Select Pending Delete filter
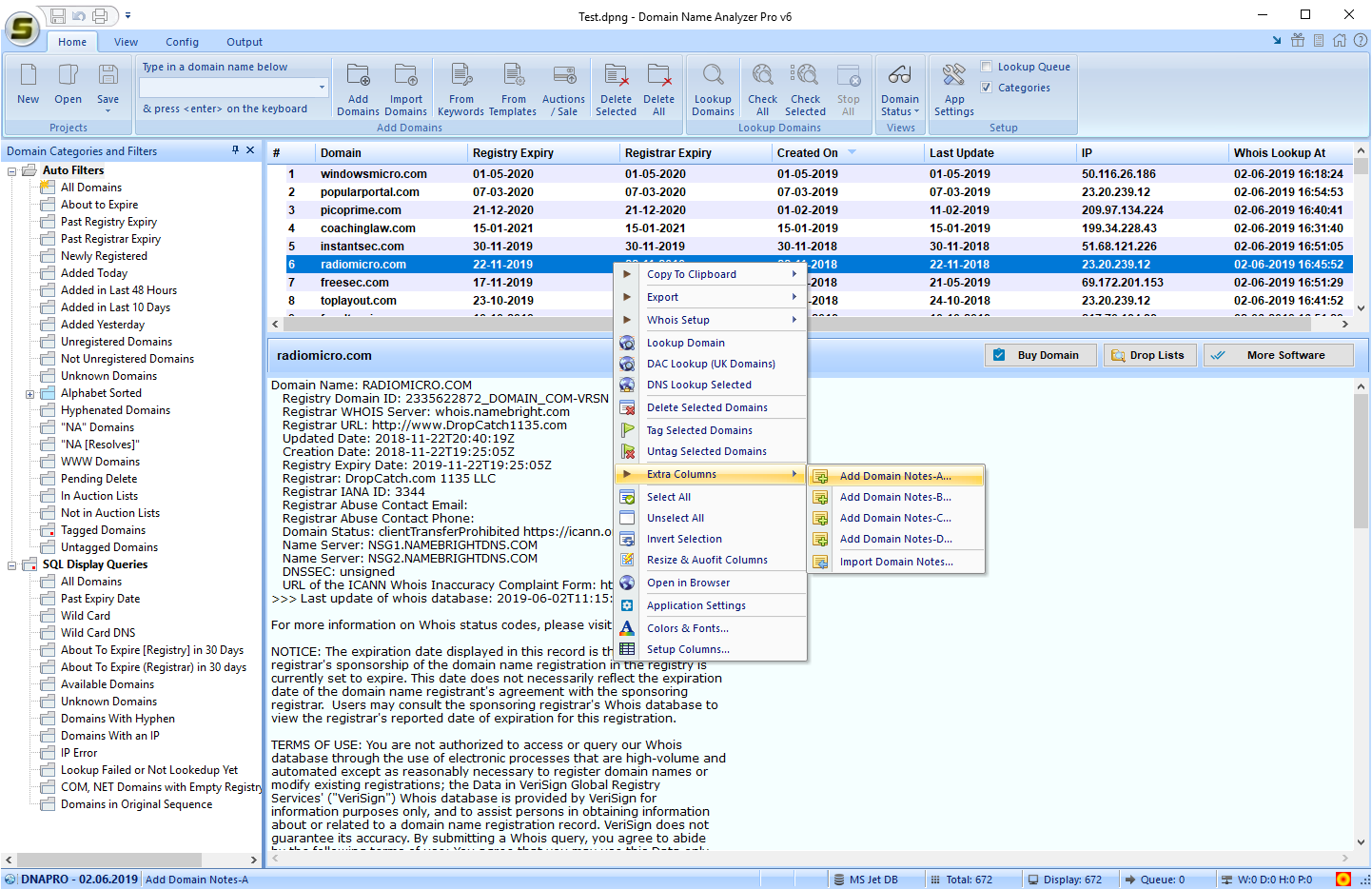The width and height of the screenshot is (1372, 890). 99,479
